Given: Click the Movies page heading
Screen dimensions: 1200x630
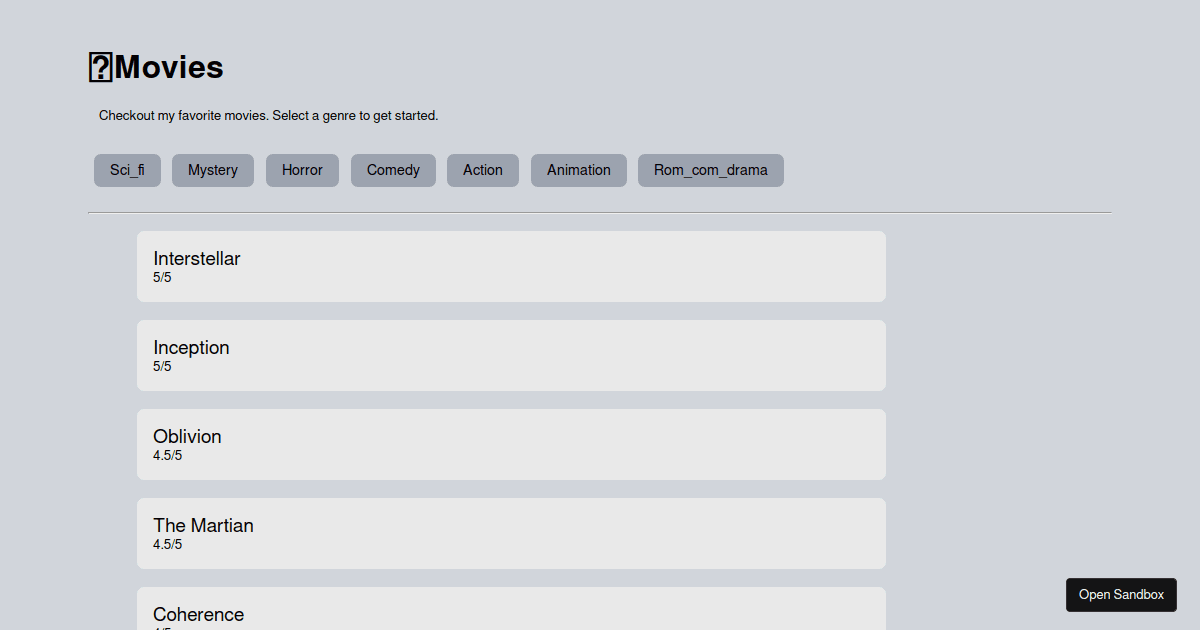Looking at the screenshot, I should (168, 68).
